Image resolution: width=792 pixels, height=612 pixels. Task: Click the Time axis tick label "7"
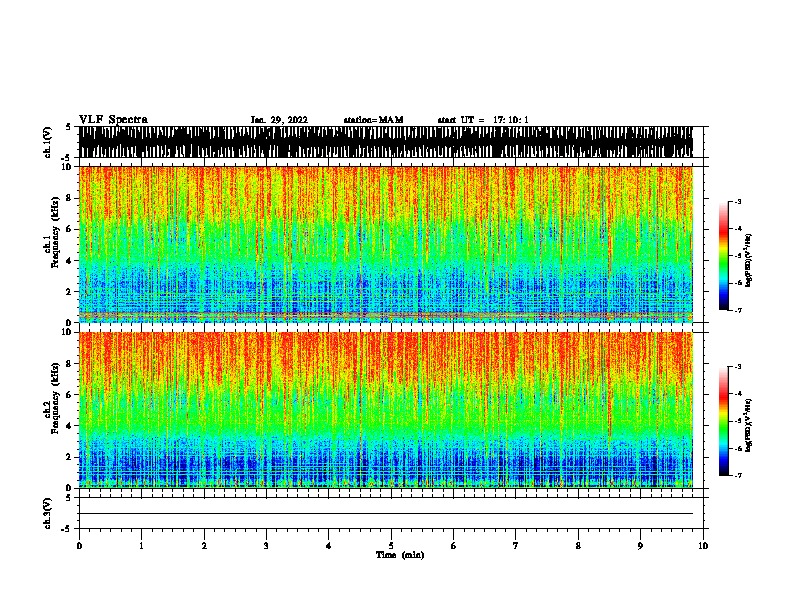coord(516,546)
